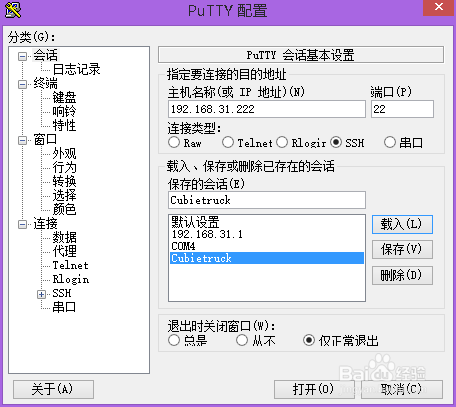Choose 仅正常退出 close option
Image resolution: width=456 pixels, height=407 pixels.
pyautogui.click(x=309, y=340)
